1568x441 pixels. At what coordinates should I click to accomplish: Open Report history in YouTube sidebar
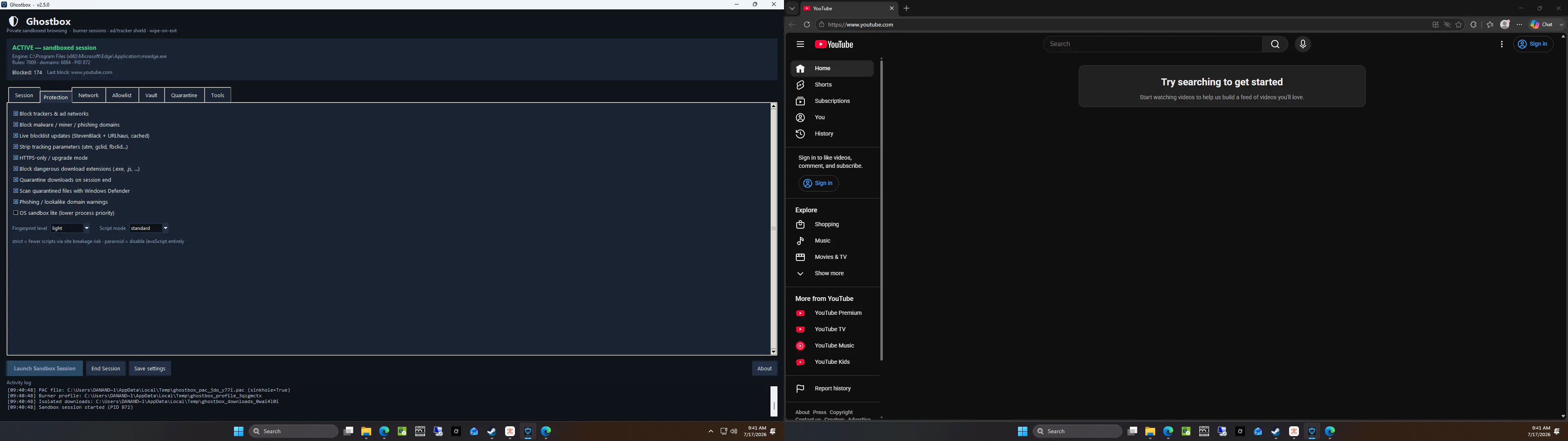831,389
